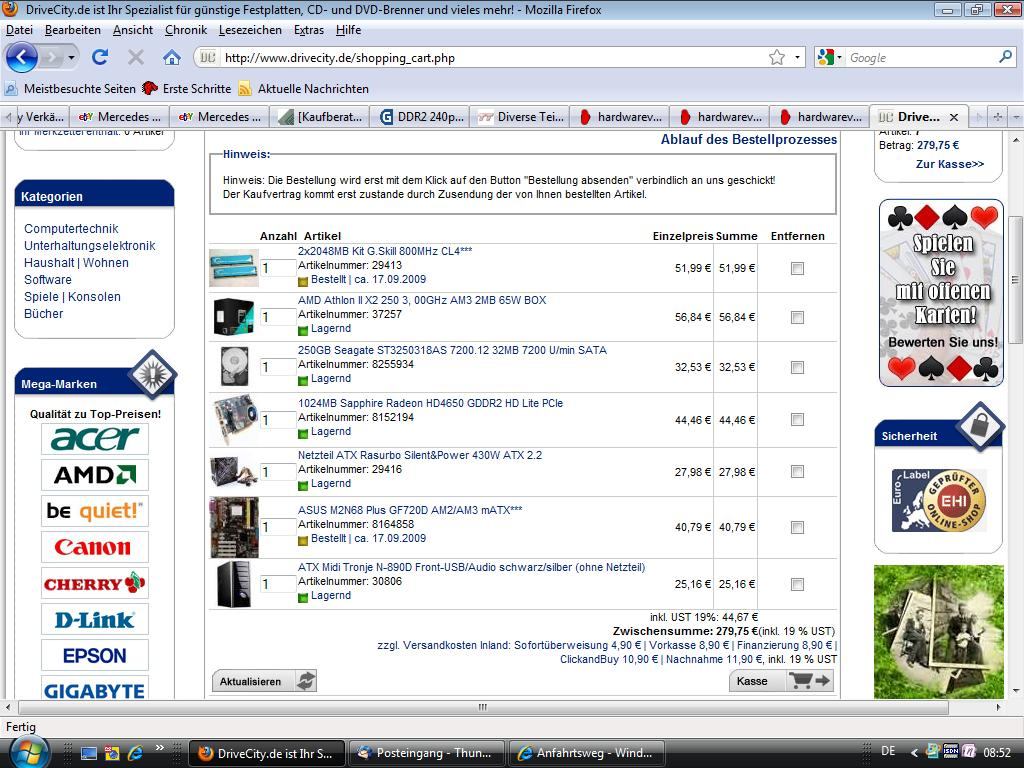Open the Computertechnik category
This screenshot has height=768, width=1024.
point(71,229)
